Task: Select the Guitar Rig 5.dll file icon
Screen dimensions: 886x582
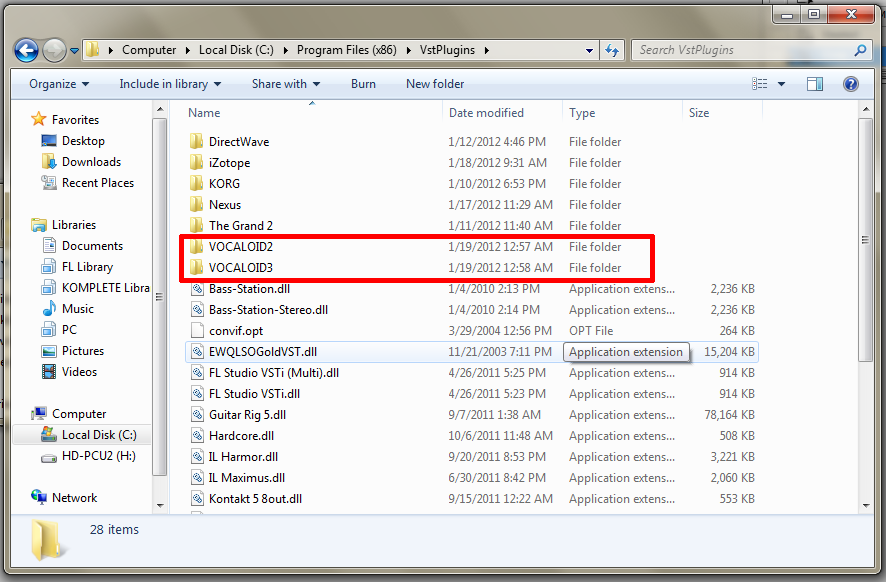Action: click(x=197, y=415)
